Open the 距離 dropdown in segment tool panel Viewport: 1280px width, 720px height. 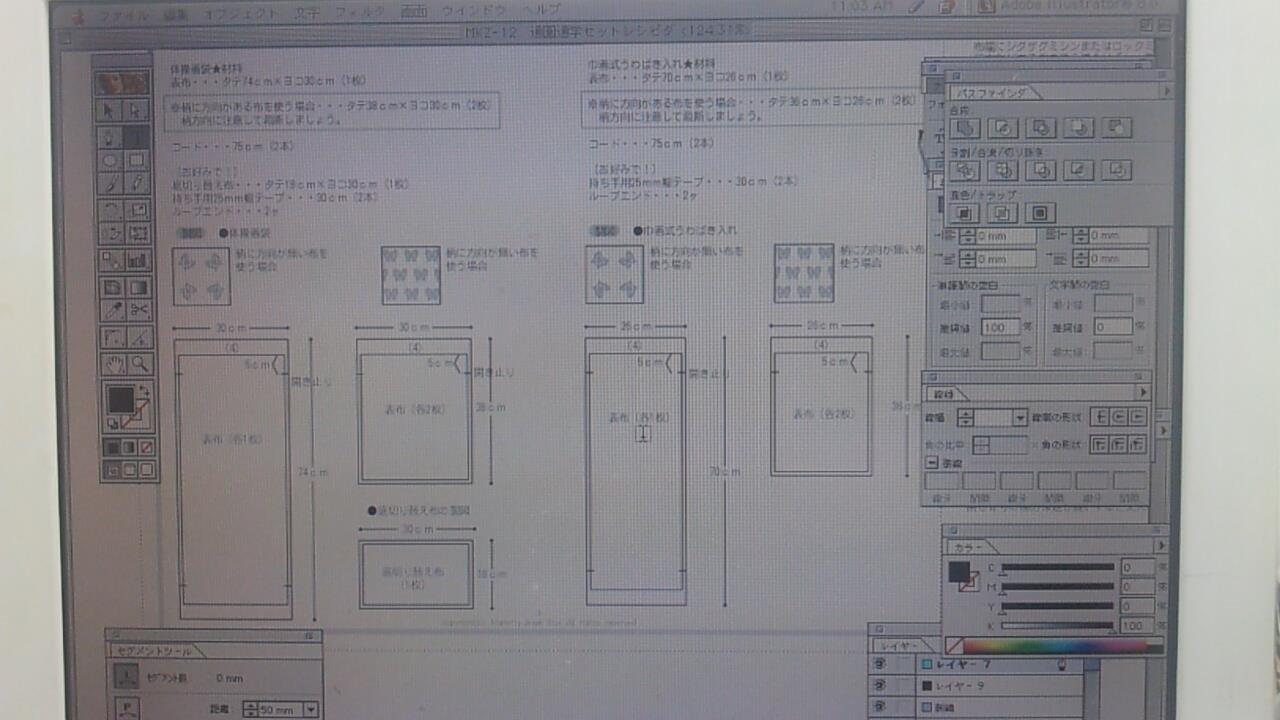click(310, 709)
